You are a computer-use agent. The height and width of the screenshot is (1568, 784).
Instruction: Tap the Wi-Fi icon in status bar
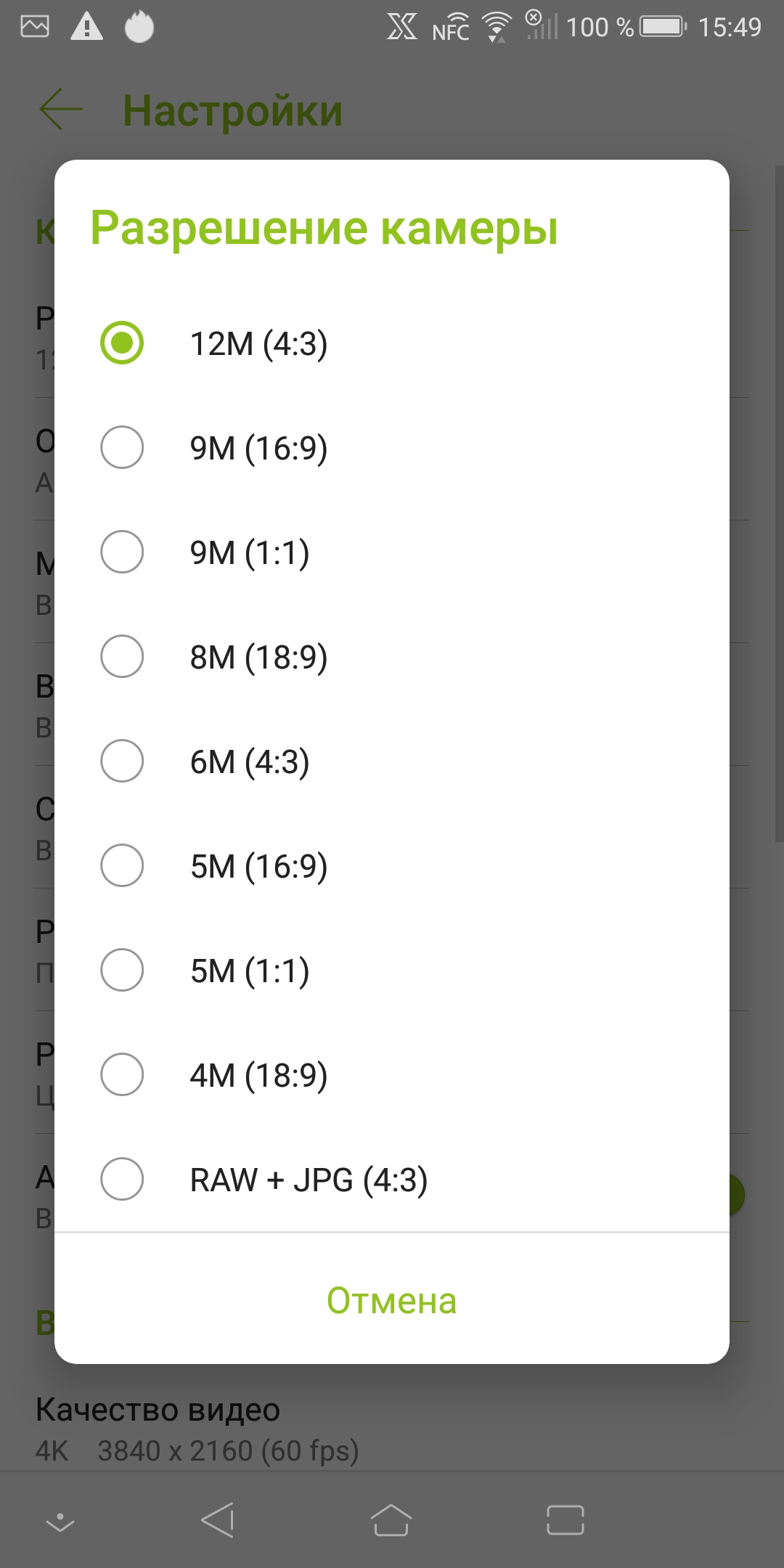497,28
